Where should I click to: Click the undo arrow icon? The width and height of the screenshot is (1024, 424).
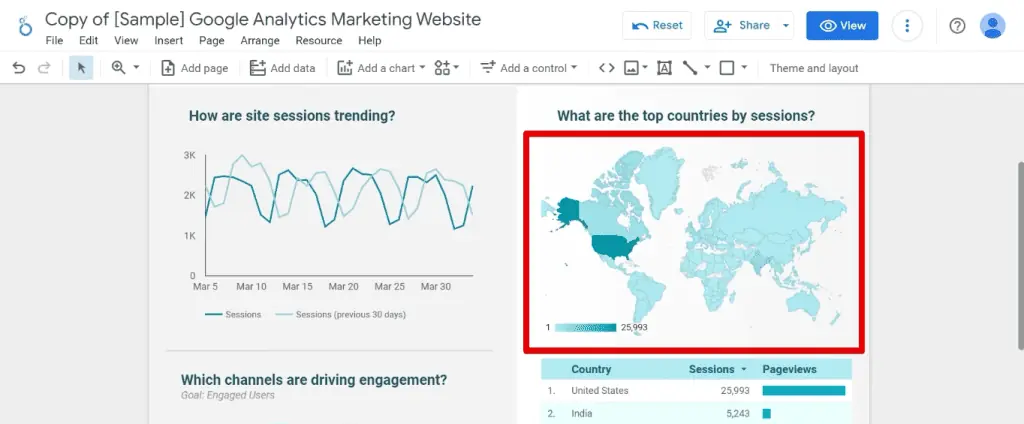coord(19,68)
